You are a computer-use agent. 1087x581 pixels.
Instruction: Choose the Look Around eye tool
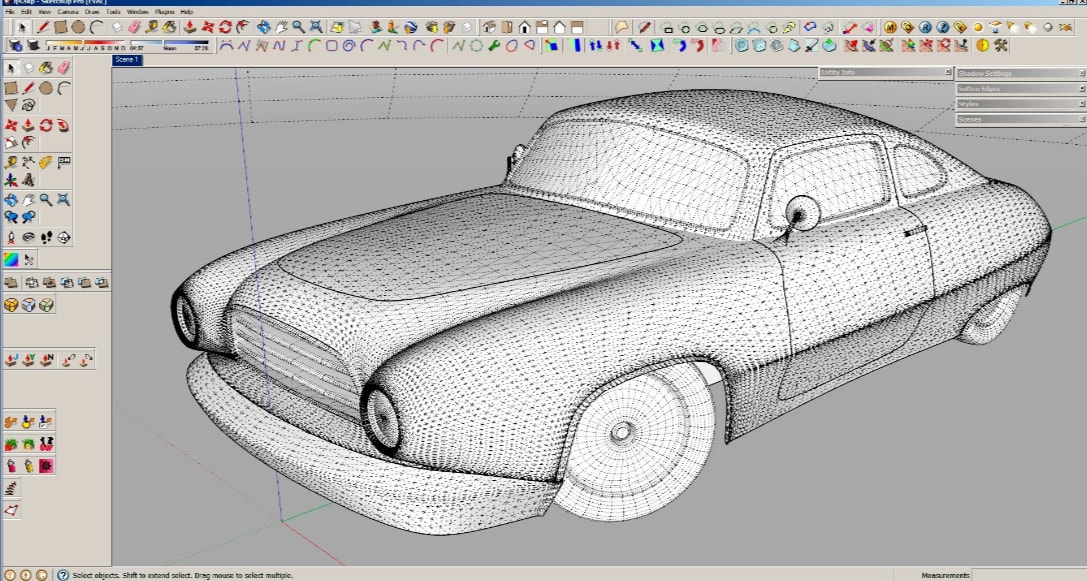coord(28,238)
